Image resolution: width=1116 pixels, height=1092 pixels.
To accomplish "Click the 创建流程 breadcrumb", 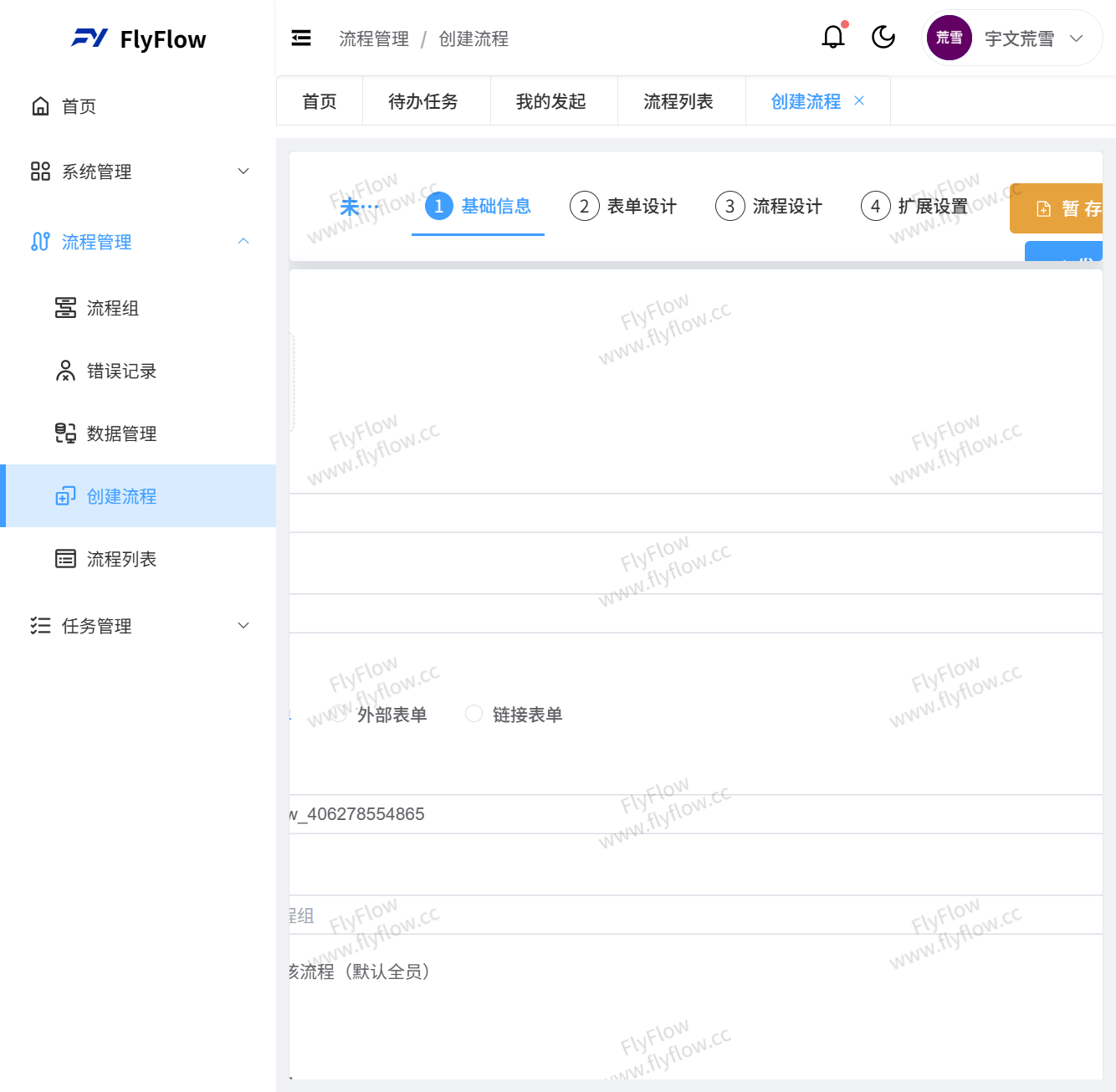I will (474, 38).
